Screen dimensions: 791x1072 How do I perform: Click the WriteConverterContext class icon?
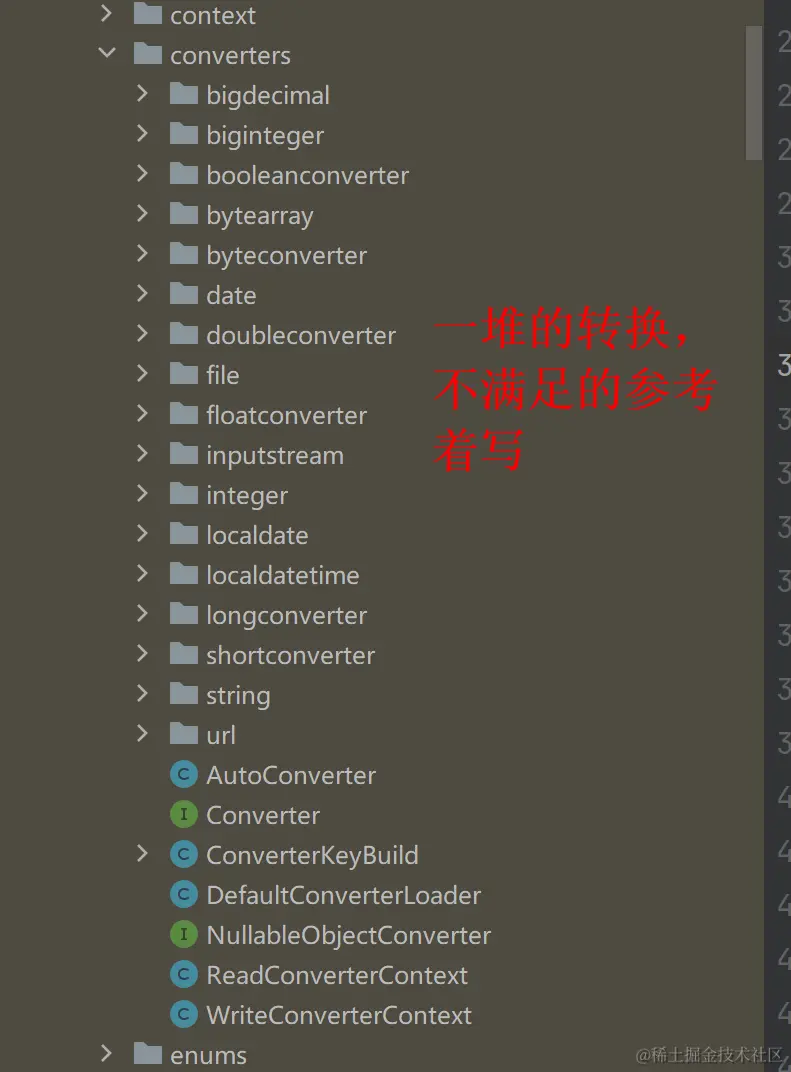tap(183, 1015)
